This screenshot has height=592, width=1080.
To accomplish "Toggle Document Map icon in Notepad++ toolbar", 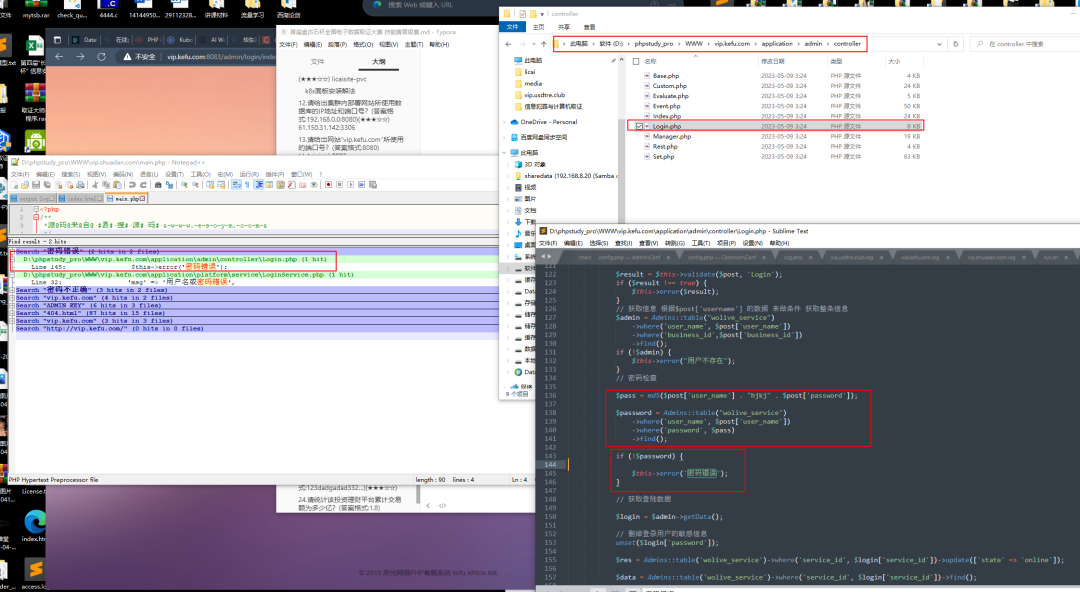I will tap(280, 185).
